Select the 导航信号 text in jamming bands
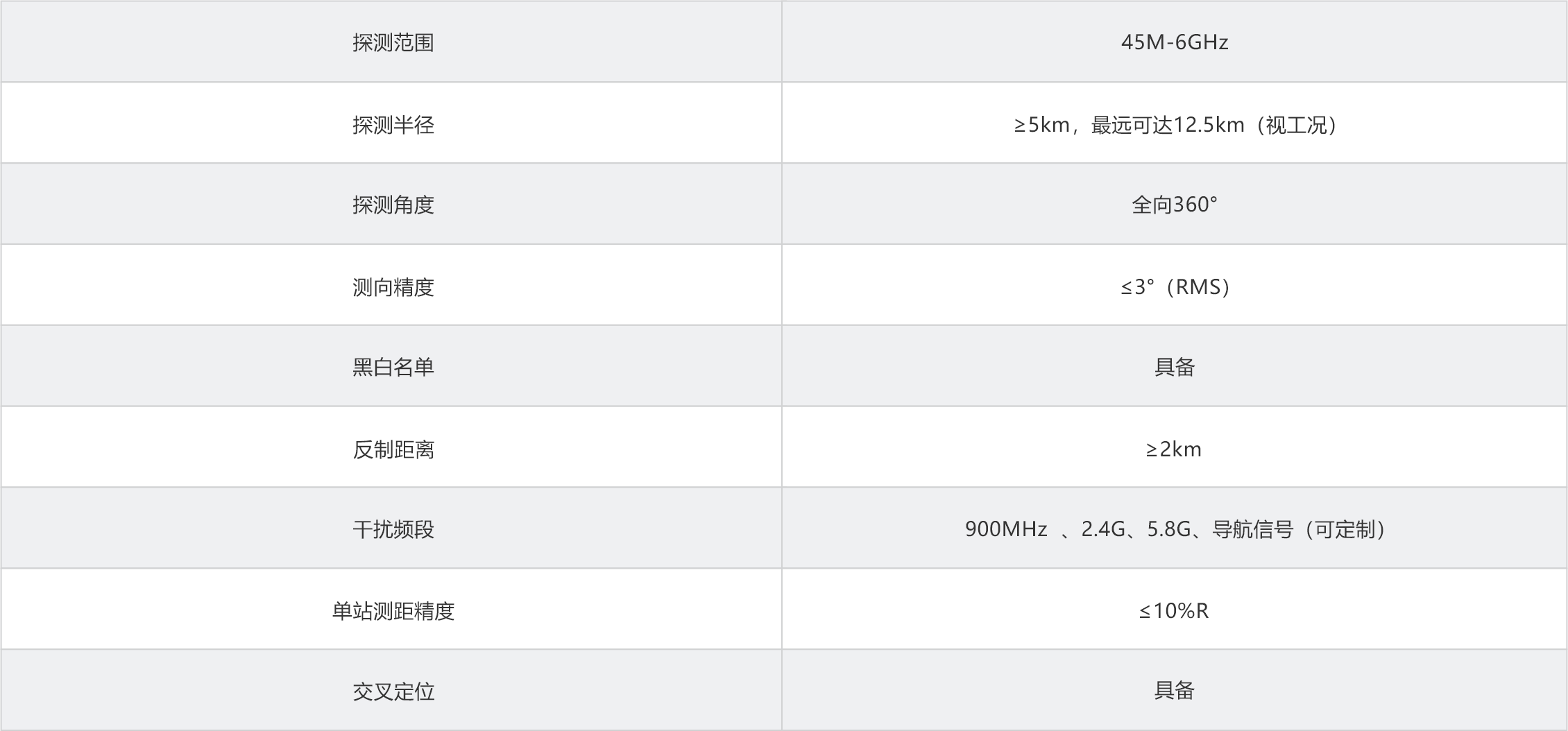The height and width of the screenshot is (731, 1568). [1252, 530]
